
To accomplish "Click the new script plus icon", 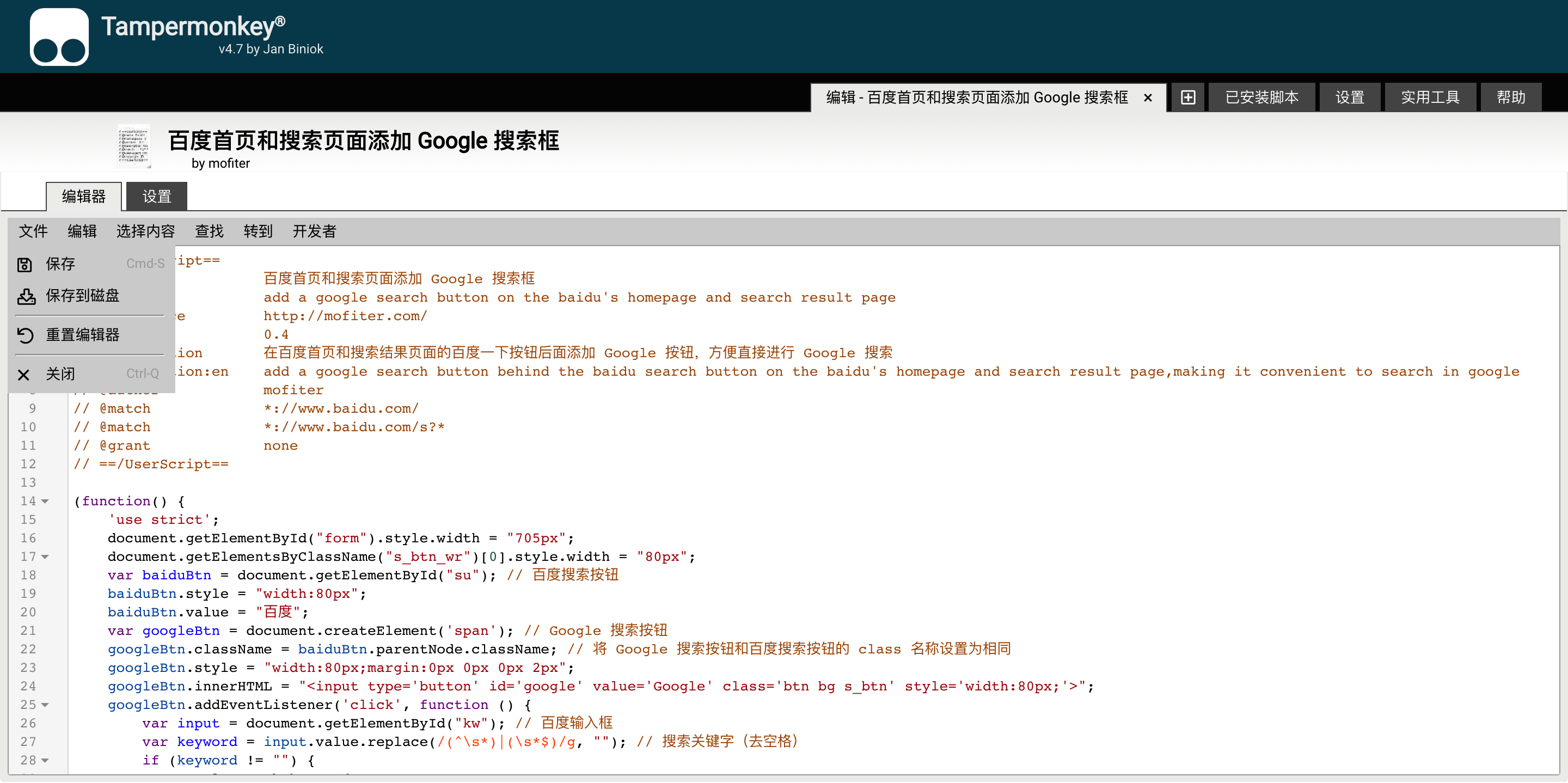I will click(x=1187, y=97).
